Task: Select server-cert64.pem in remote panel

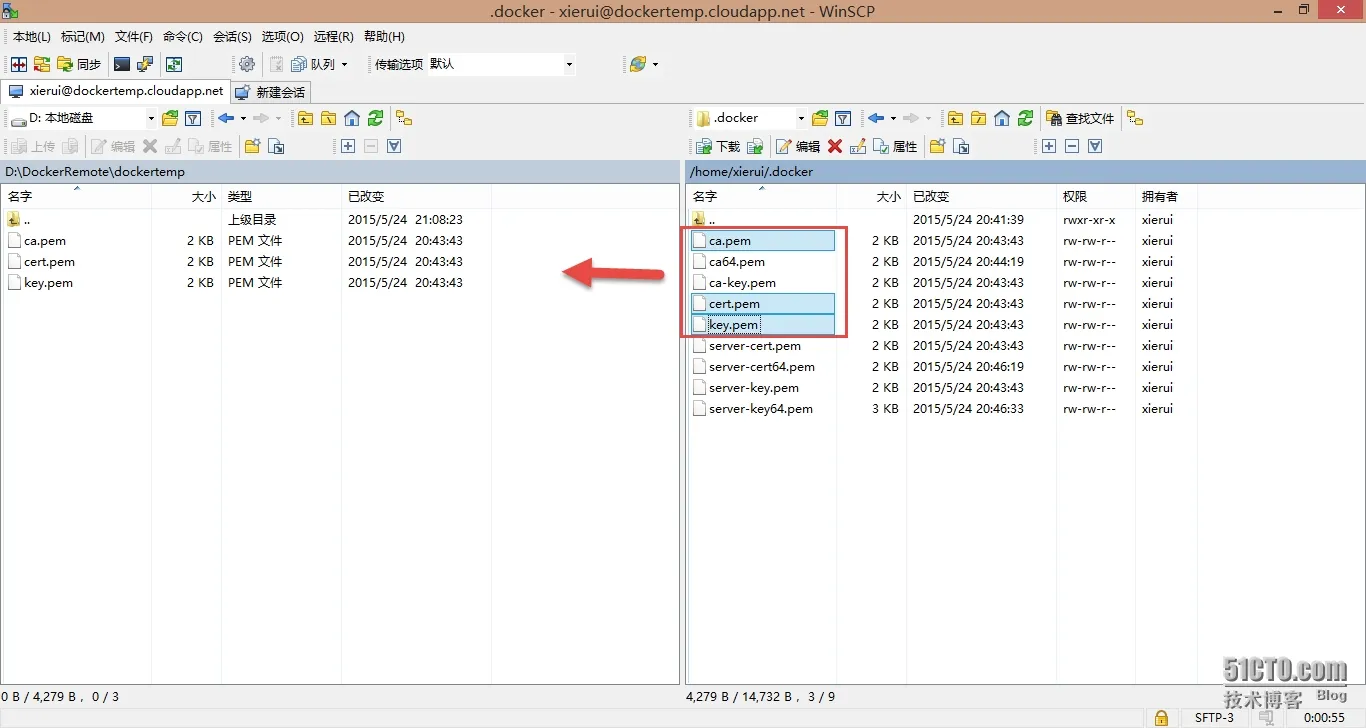Action: click(x=762, y=367)
